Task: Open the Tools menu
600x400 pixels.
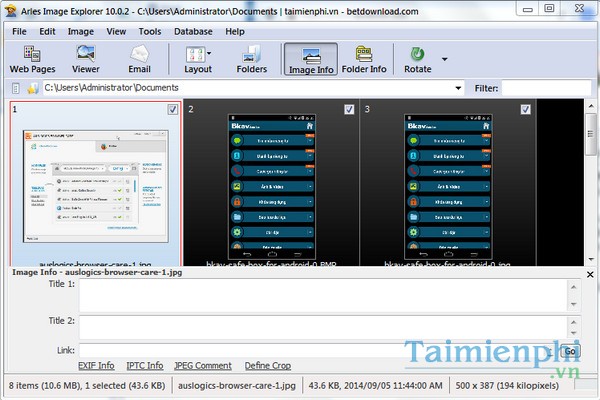Action: 150,32
